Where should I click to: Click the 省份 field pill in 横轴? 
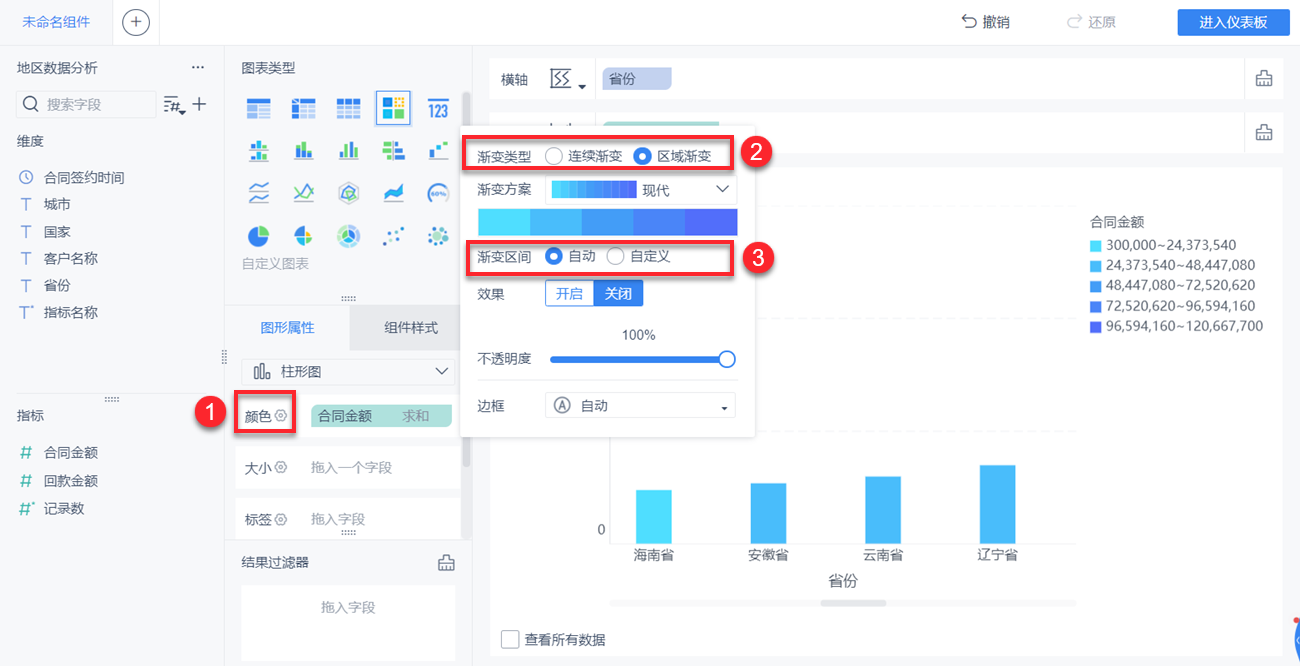(x=637, y=78)
